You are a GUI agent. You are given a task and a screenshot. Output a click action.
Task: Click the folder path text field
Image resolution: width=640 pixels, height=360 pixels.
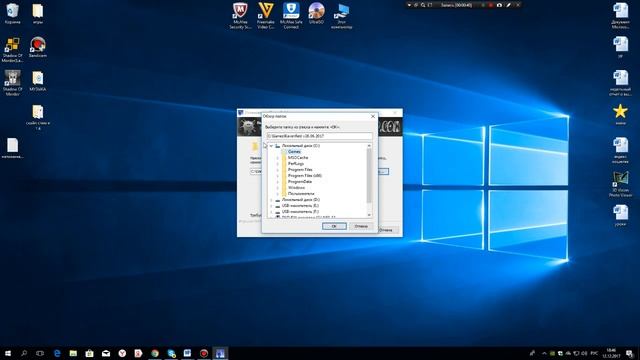[319, 136]
